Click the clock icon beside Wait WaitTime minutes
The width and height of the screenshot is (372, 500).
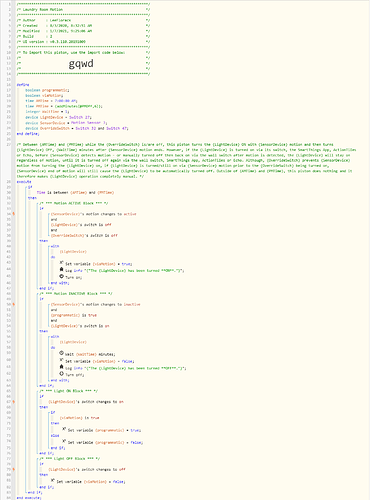(x=61, y=353)
